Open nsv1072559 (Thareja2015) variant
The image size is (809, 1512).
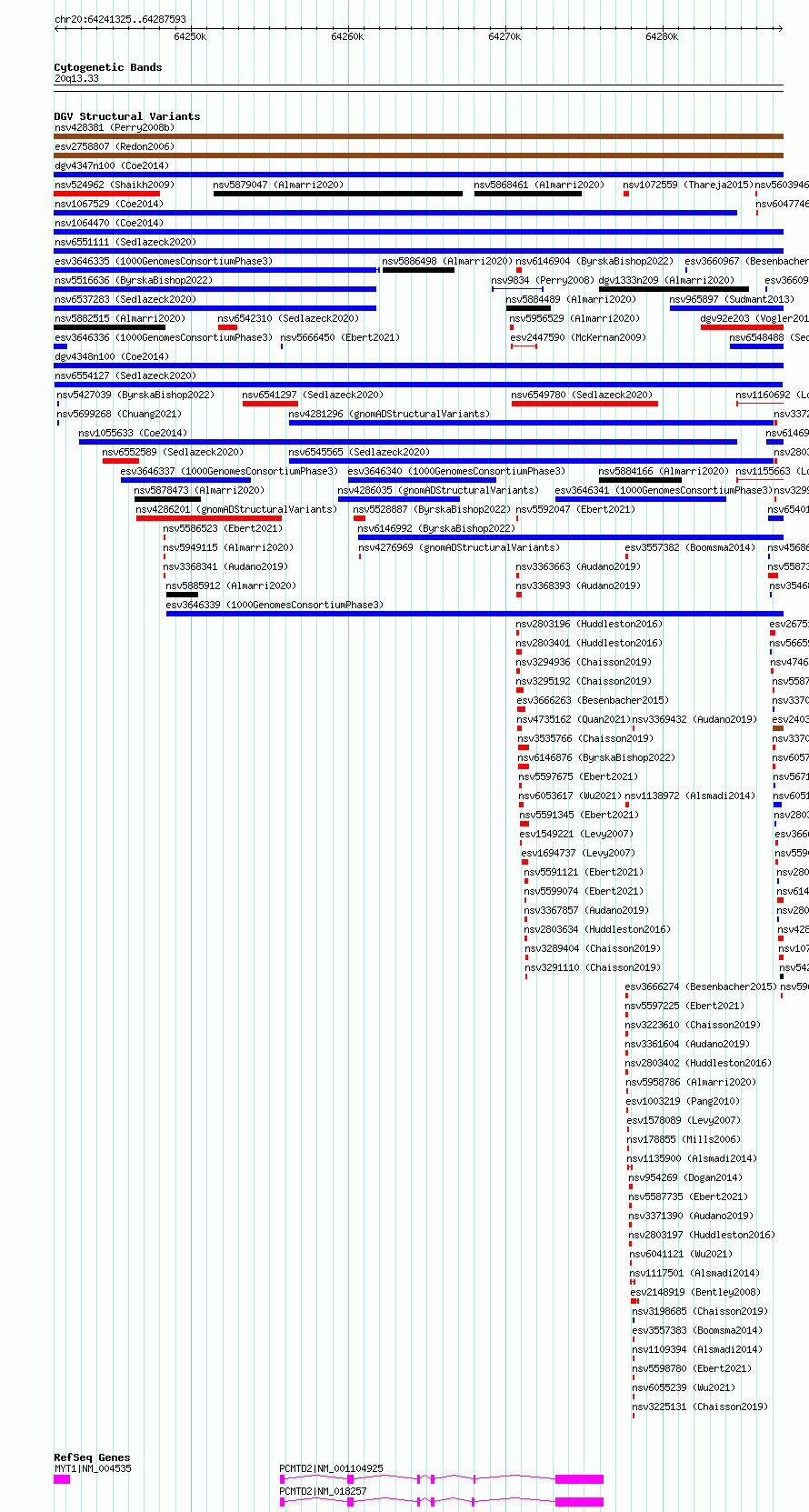click(688, 185)
